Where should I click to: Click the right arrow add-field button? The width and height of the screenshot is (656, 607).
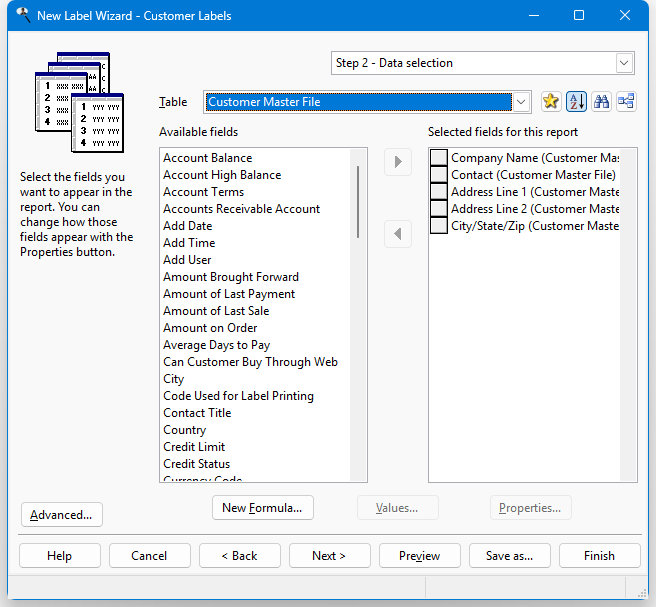[398, 162]
